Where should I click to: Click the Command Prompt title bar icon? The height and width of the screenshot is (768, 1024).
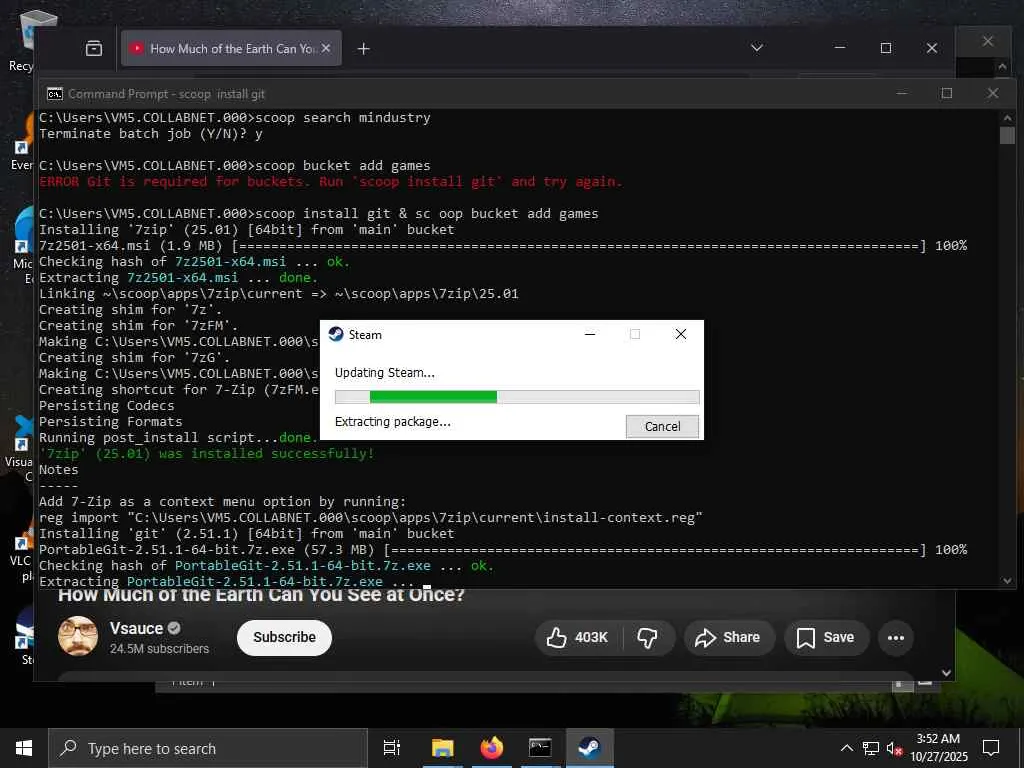click(x=55, y=94)
